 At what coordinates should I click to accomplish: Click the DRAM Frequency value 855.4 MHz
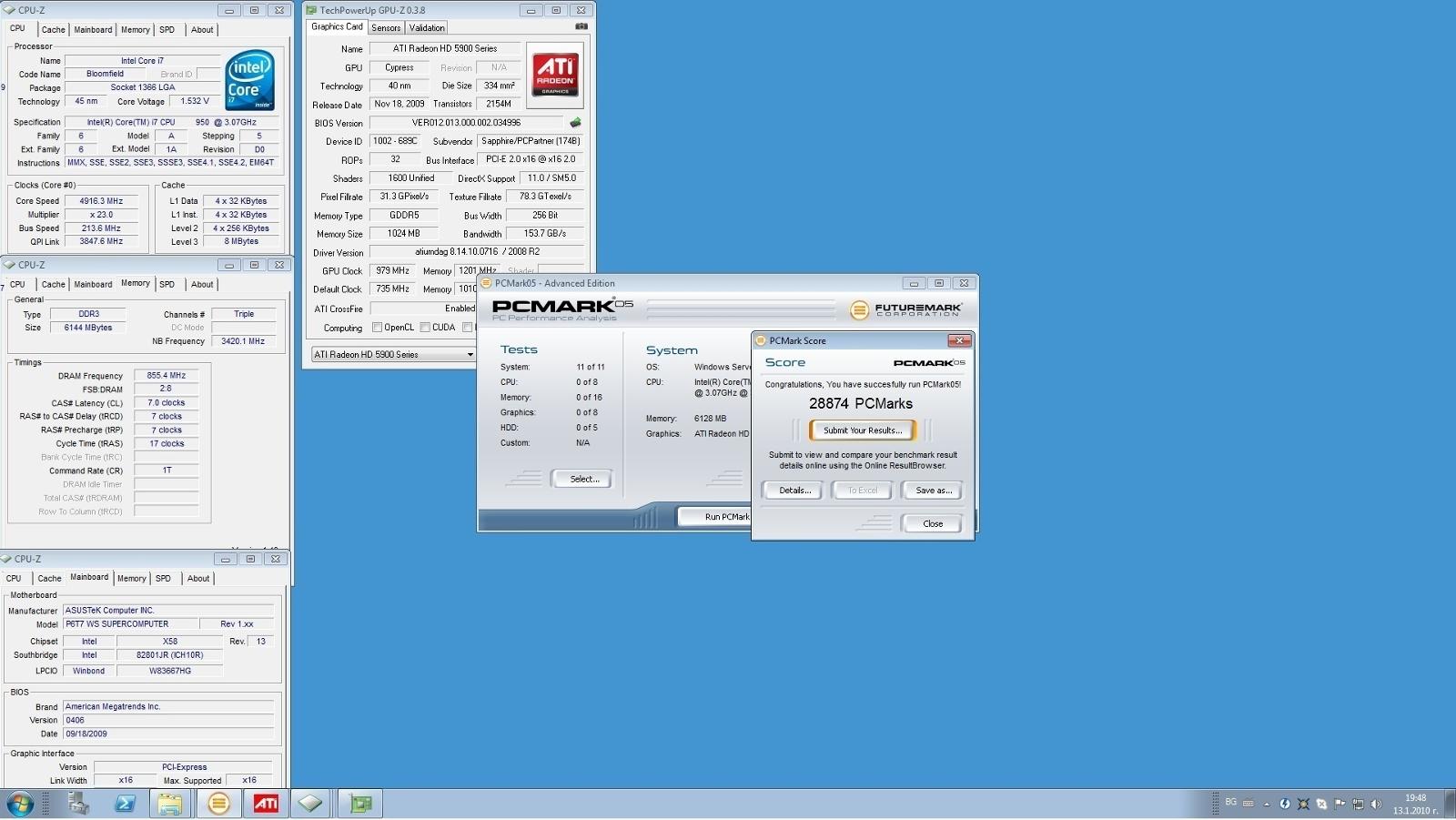coord(166,376)
